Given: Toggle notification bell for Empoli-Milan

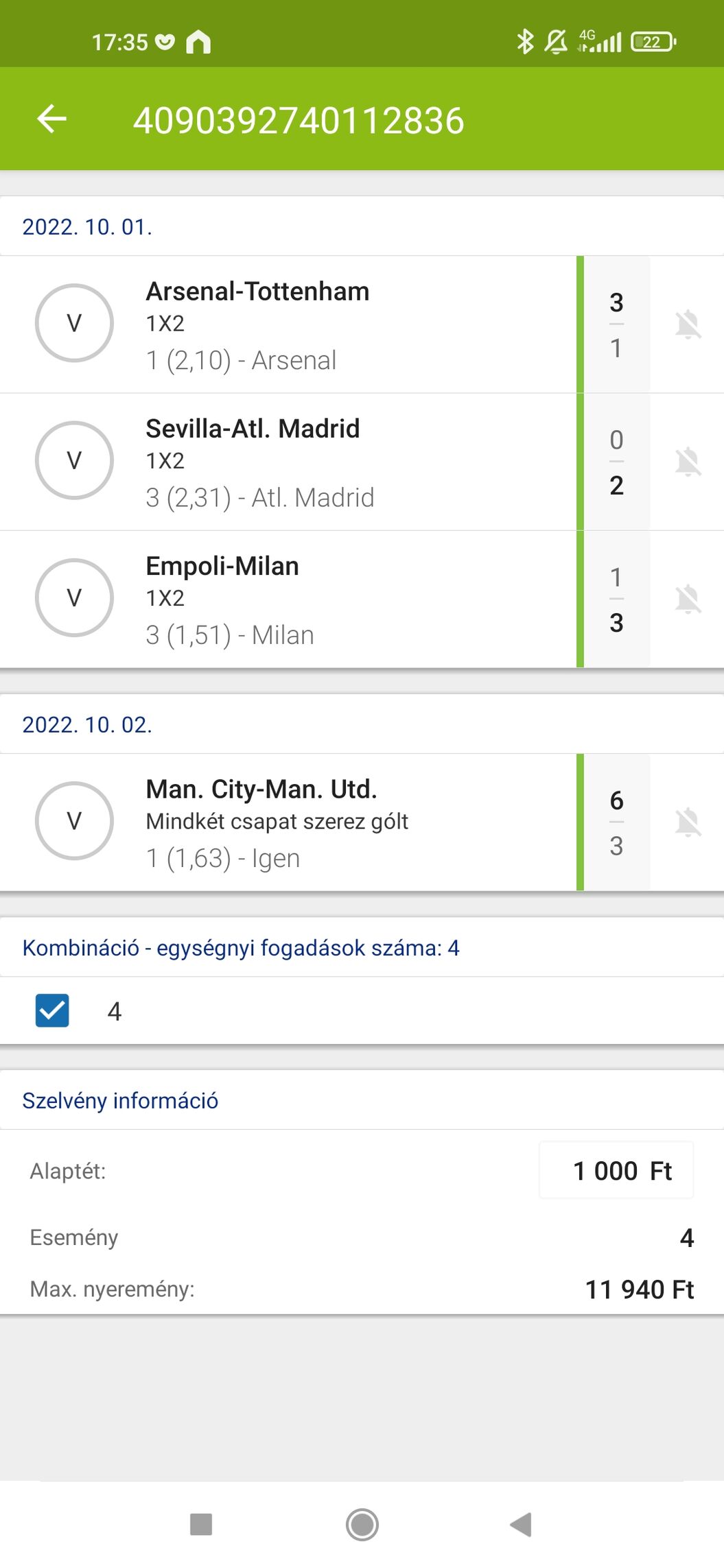Looking at the screenshot, I should tap(688, 599).
